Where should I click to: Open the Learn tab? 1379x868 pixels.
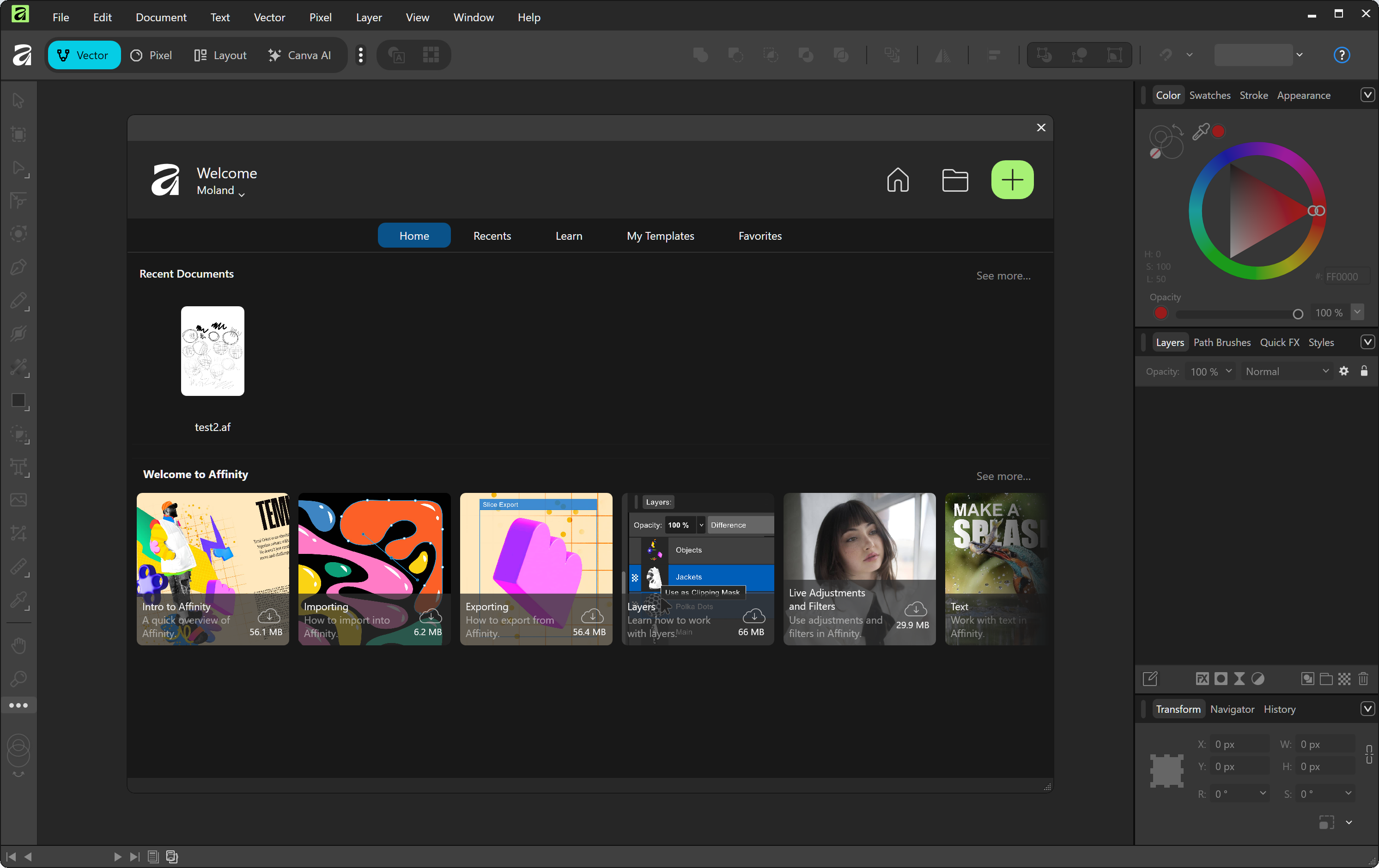coord(568,235)
